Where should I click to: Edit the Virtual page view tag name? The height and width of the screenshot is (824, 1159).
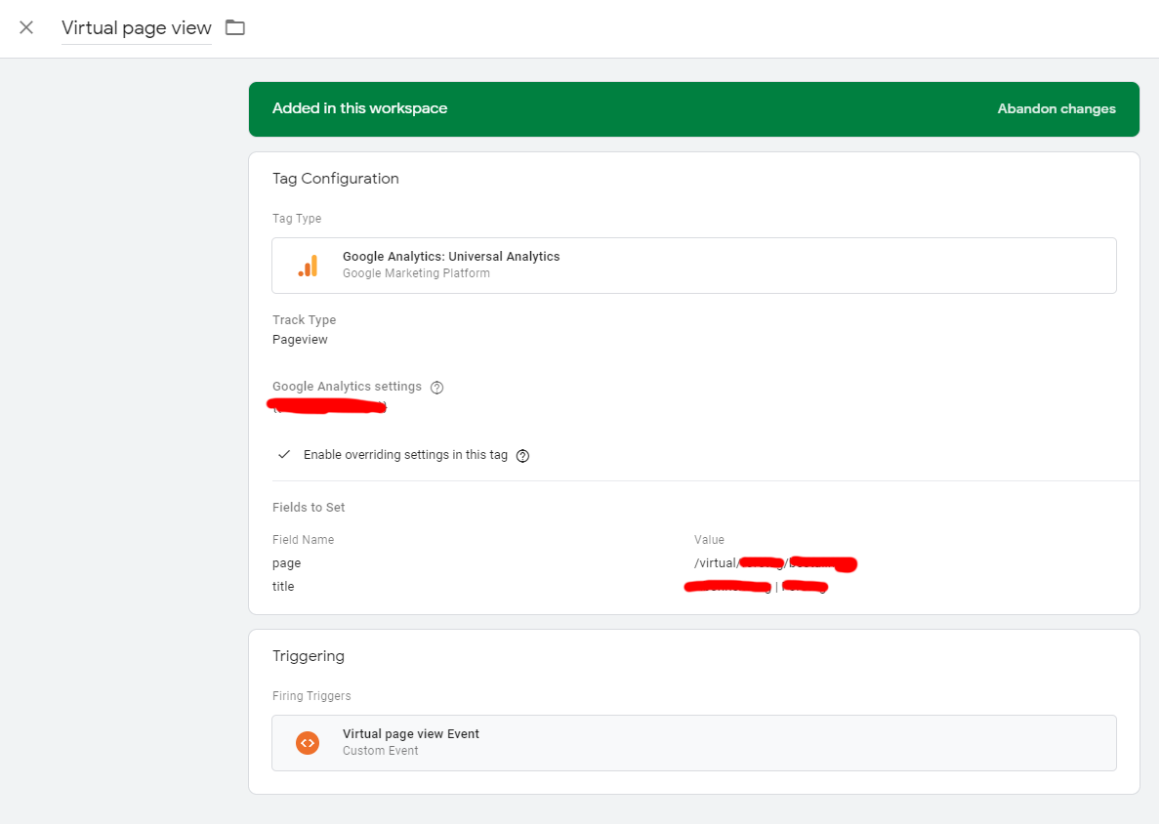click(x=136, y=28)
